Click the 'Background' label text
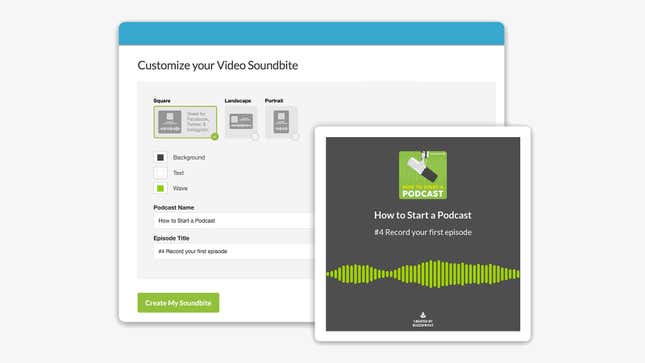 (x=189, y=157)
